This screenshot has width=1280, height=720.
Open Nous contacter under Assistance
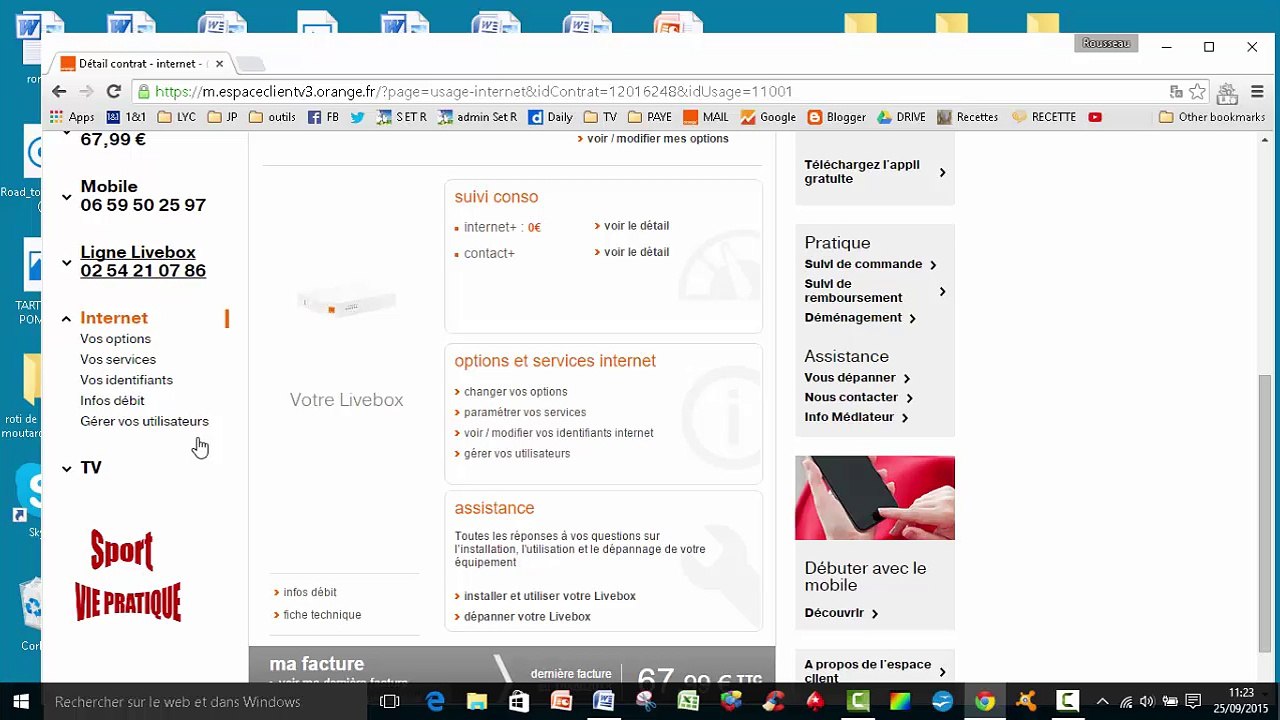tap(851, 397)
